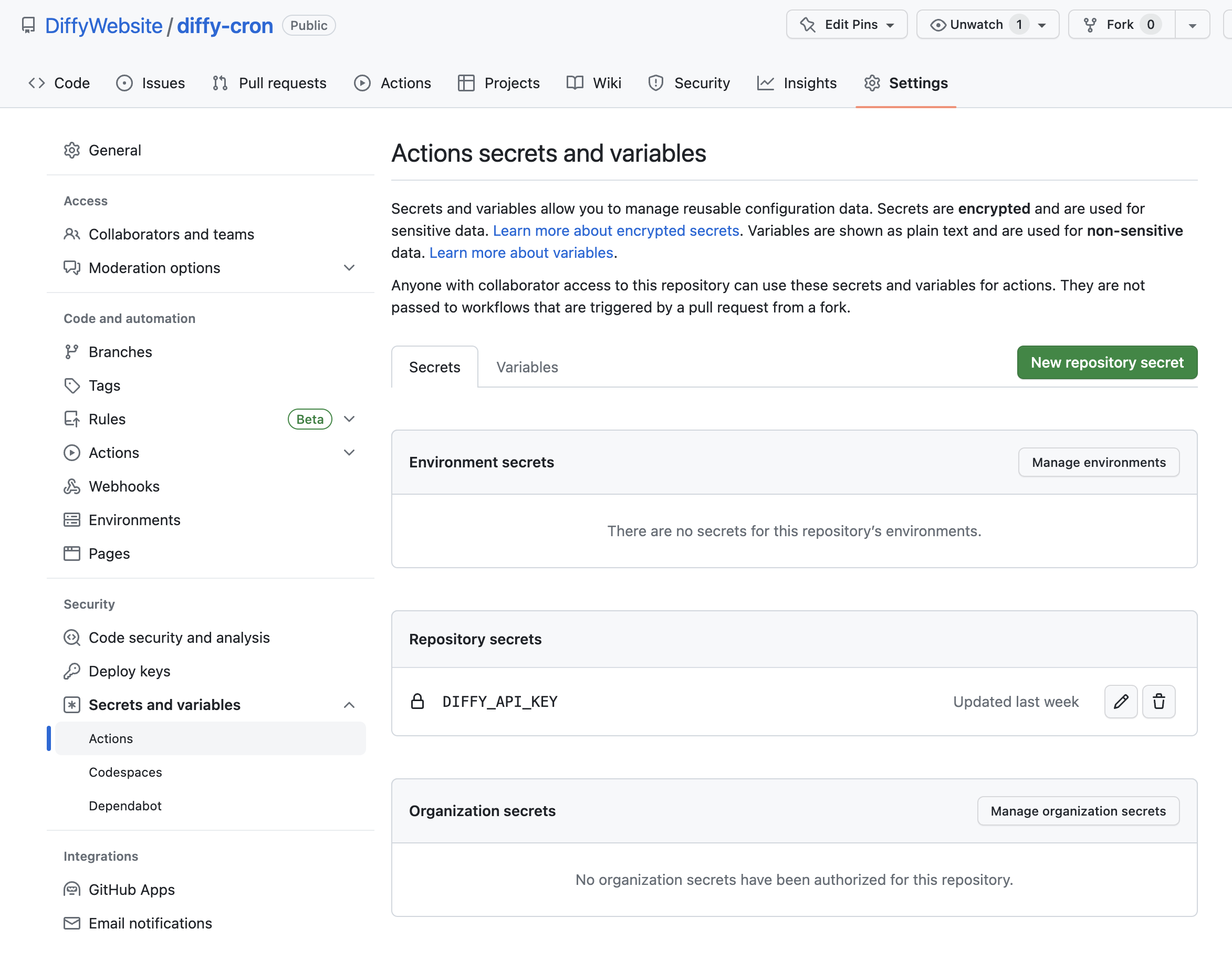This screenshot has width=1232, height=960.
Task: Expand Moderation options chevron
Action: point(349,268)
